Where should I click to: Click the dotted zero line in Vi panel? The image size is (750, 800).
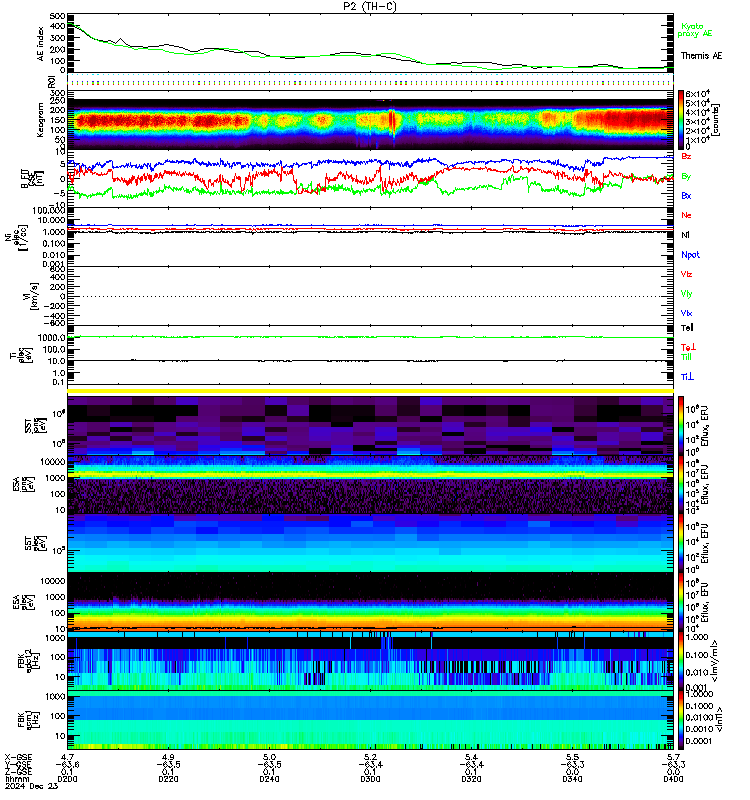(x=370, y=296)
